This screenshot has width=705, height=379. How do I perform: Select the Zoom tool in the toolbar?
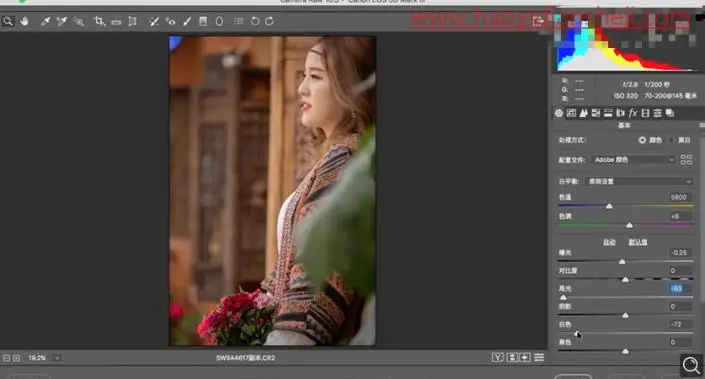pyautogui.click(x=8, y=21)
